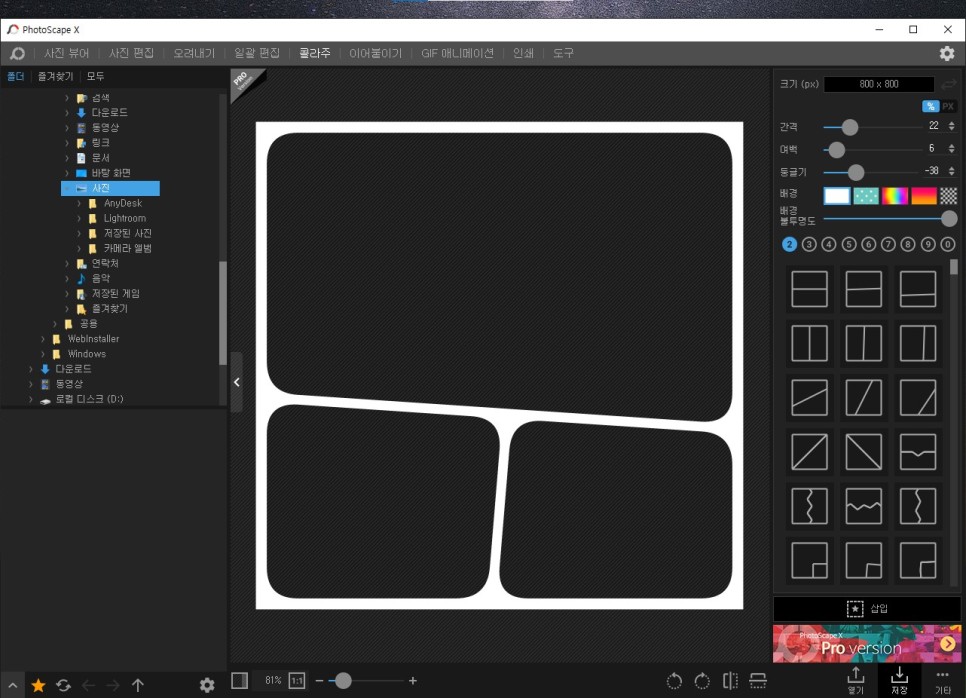966x698 pixels.
Task: Click the fit-to-window icon beside 81%
Action: pyautogui.click(x=240, y=681)
